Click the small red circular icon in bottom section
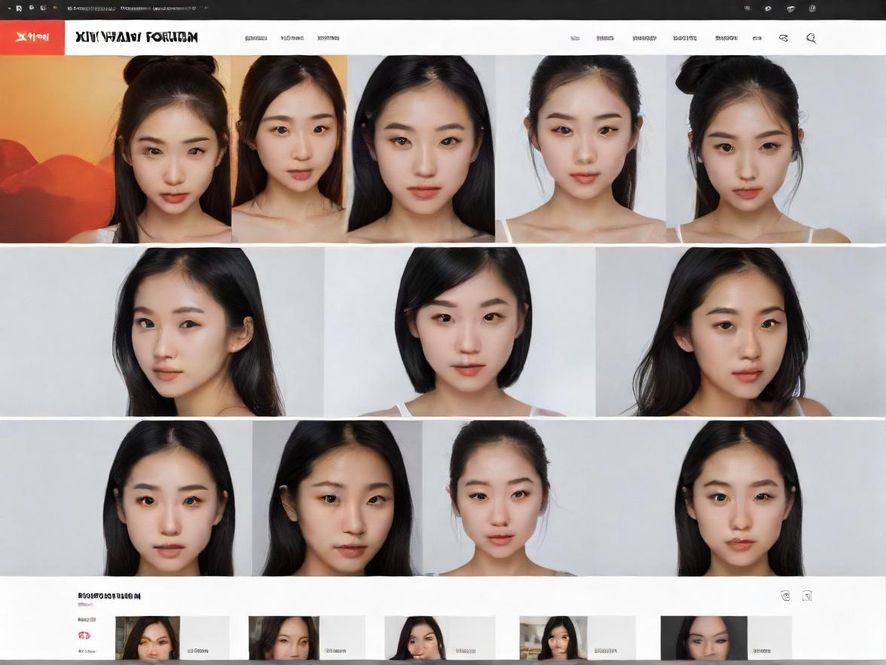 pyautogui.click(x=84, y=635)
